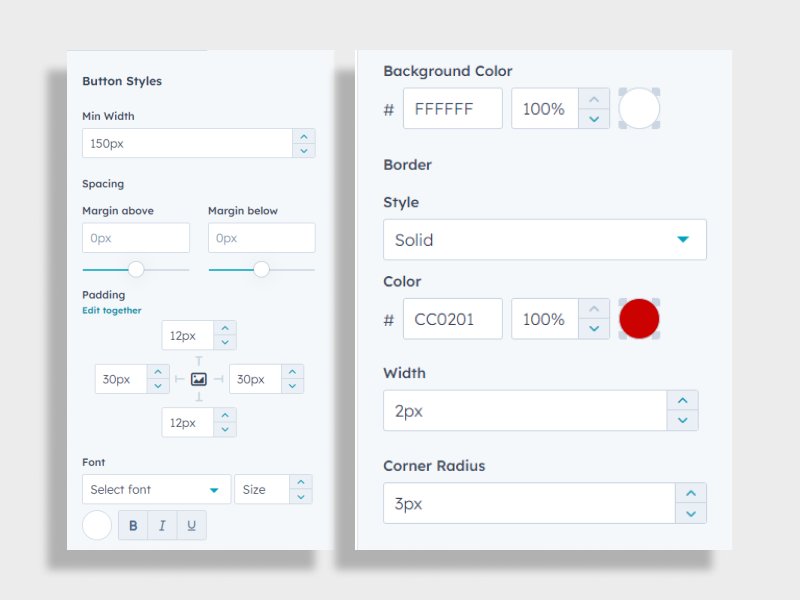The height and width of the screenshot is (600, 800).
Task: Click the Button Styles panel heading
Action: [123, 81]
